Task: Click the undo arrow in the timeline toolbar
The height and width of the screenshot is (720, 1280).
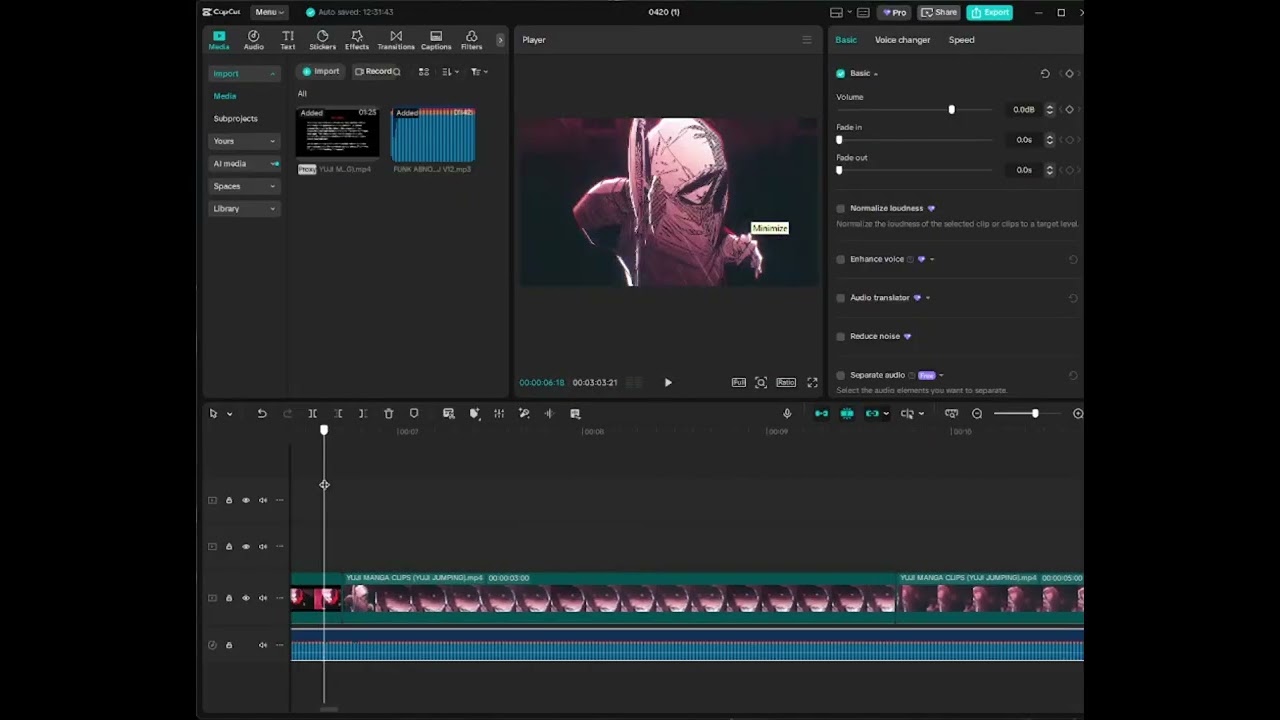Action: pyautogui.click(x=262, y=413)
